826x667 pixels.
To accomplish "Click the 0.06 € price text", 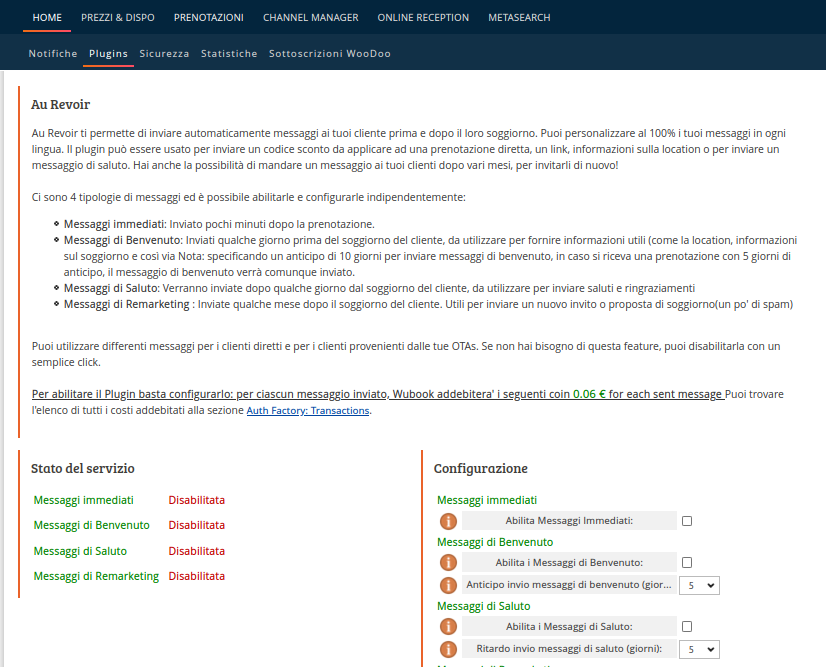I will pyautogui.click(x=589, y=394).
